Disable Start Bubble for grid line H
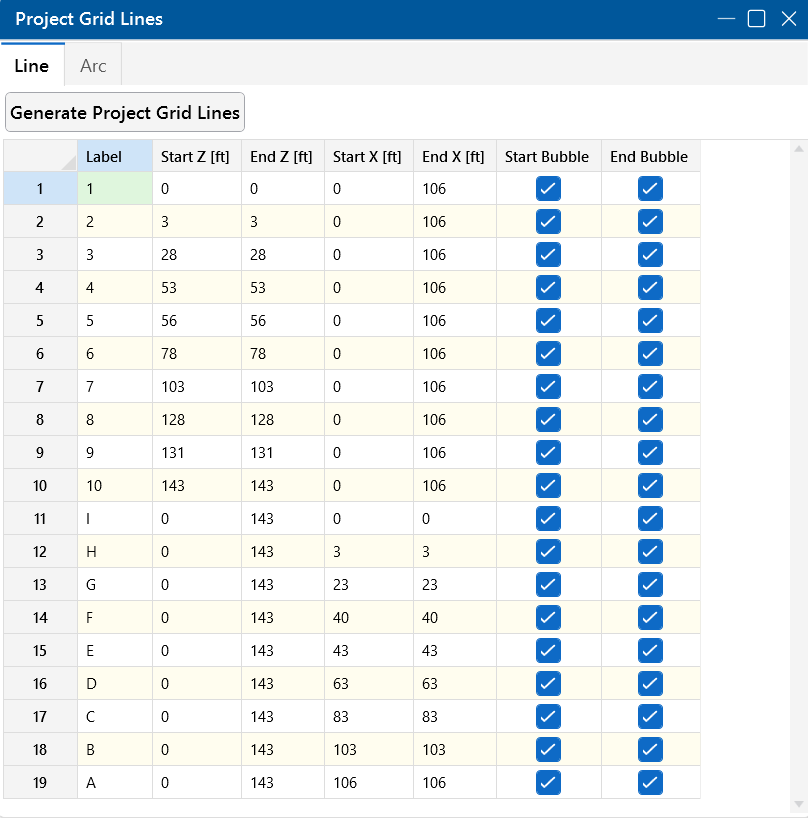This screenshot has width=808, height=818. (548, 552)
